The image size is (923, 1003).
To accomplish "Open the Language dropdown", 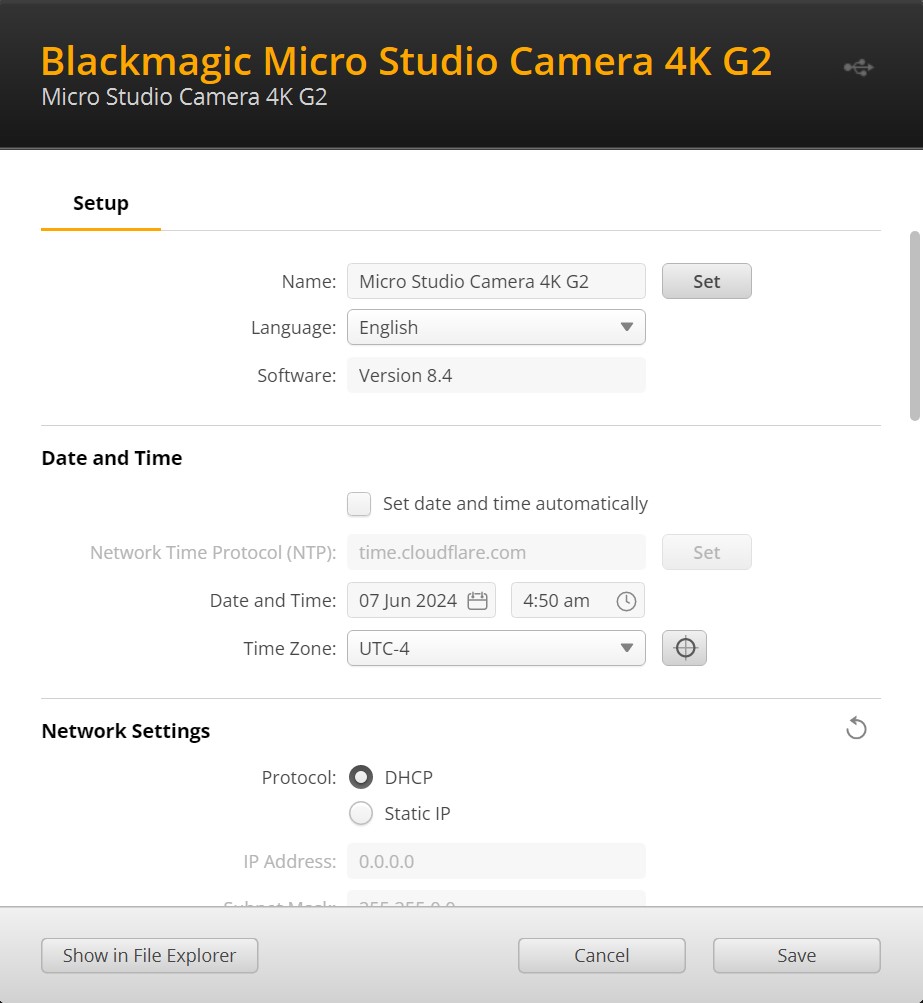I will (x=496, y=328).
